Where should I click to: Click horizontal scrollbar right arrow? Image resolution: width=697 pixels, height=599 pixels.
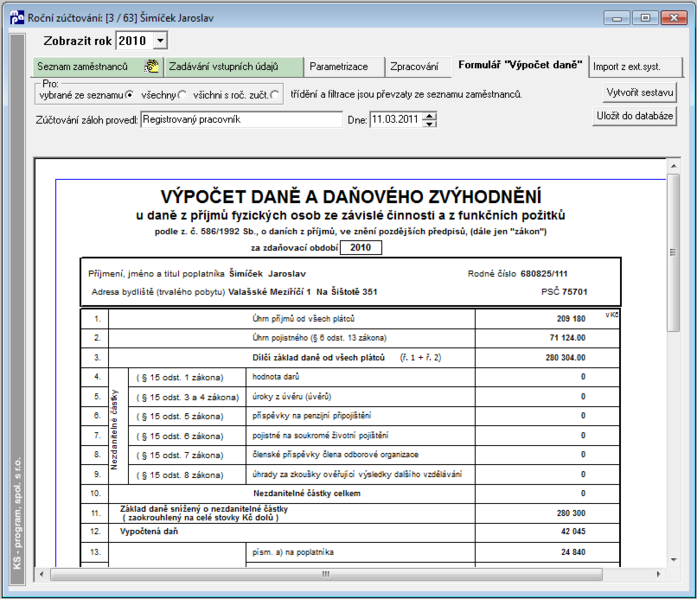(658, 574)
